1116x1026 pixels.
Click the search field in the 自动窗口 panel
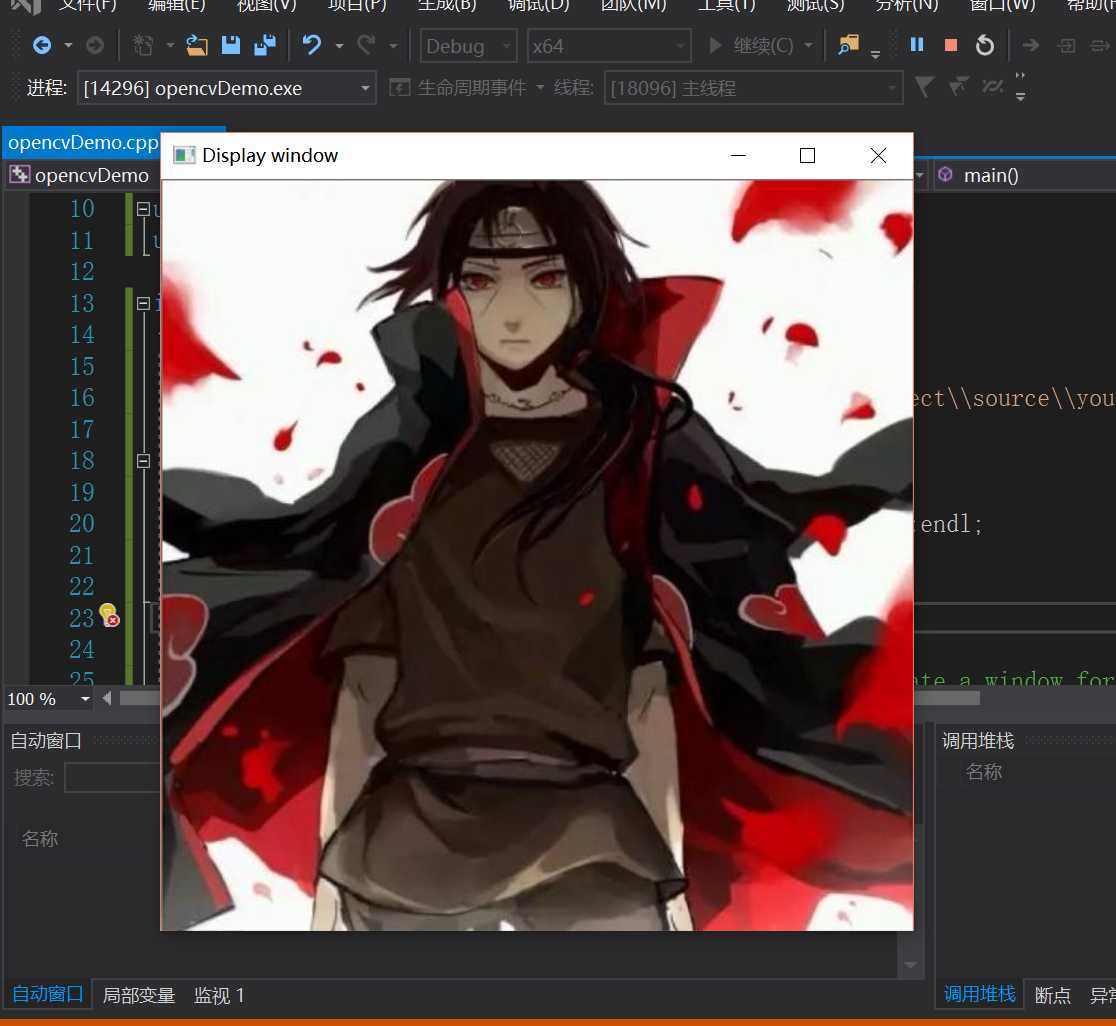click(x=112, y=777)
